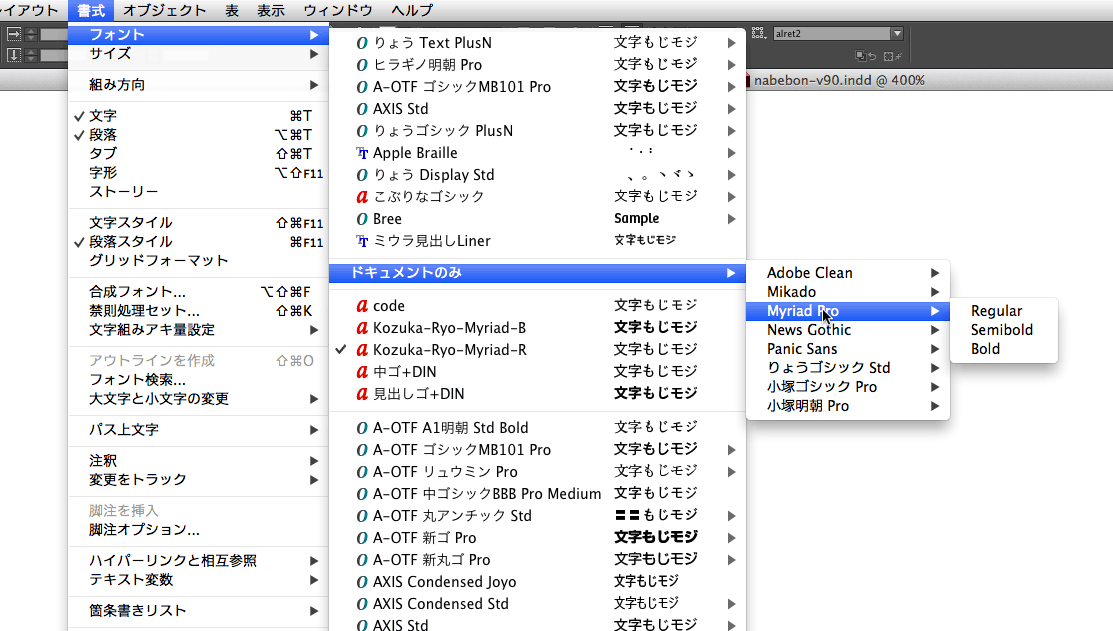Click the nabebon-v90.indd @ 400% document tab
Image resolution: width=1113 pixels, height=631 pixels.
[x=839, y=81]
